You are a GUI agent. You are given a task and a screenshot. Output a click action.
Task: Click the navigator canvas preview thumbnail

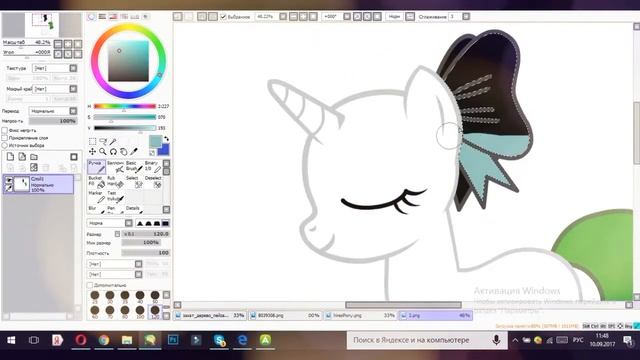[42, 24]
